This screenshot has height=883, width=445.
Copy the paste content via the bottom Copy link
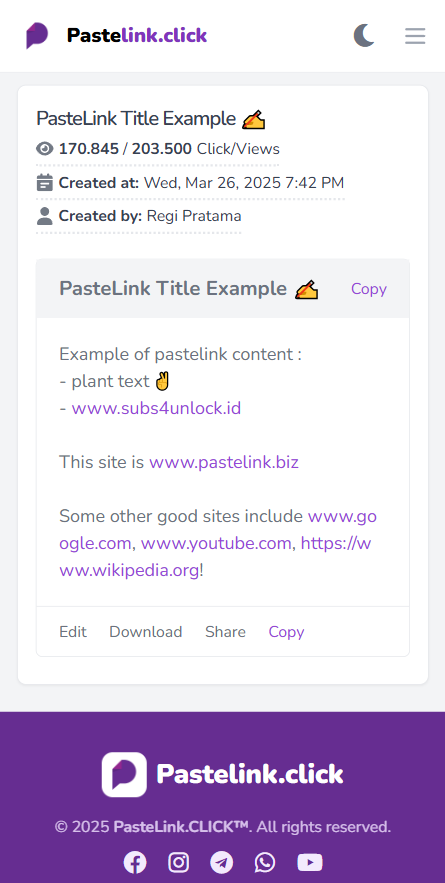(x=286, y=632)
